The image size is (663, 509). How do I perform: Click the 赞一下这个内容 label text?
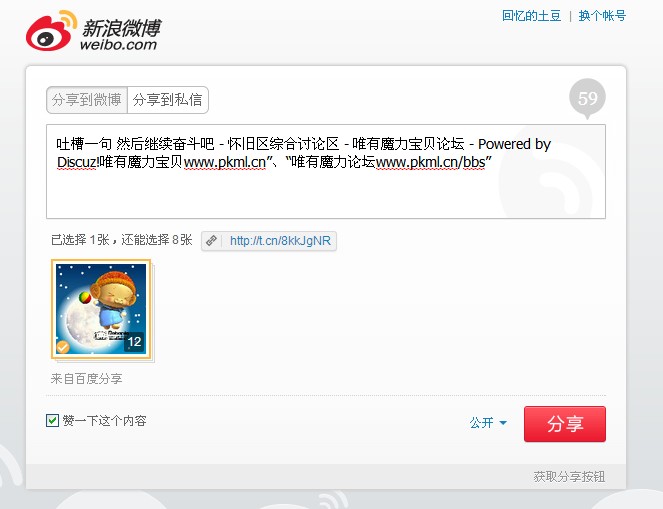[104, 421]
